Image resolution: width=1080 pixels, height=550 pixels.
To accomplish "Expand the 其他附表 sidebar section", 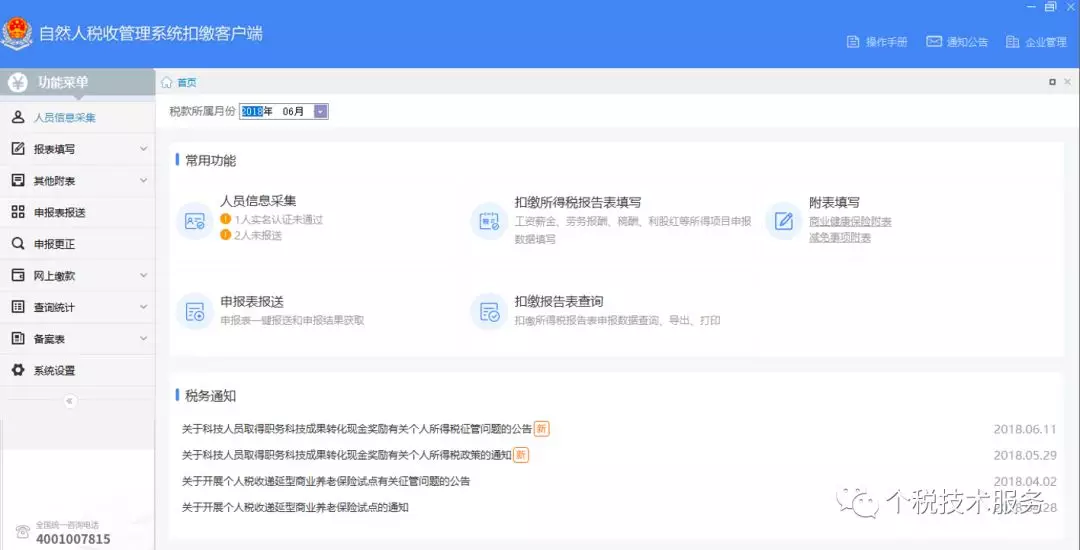I will click(x=77, y=181).
